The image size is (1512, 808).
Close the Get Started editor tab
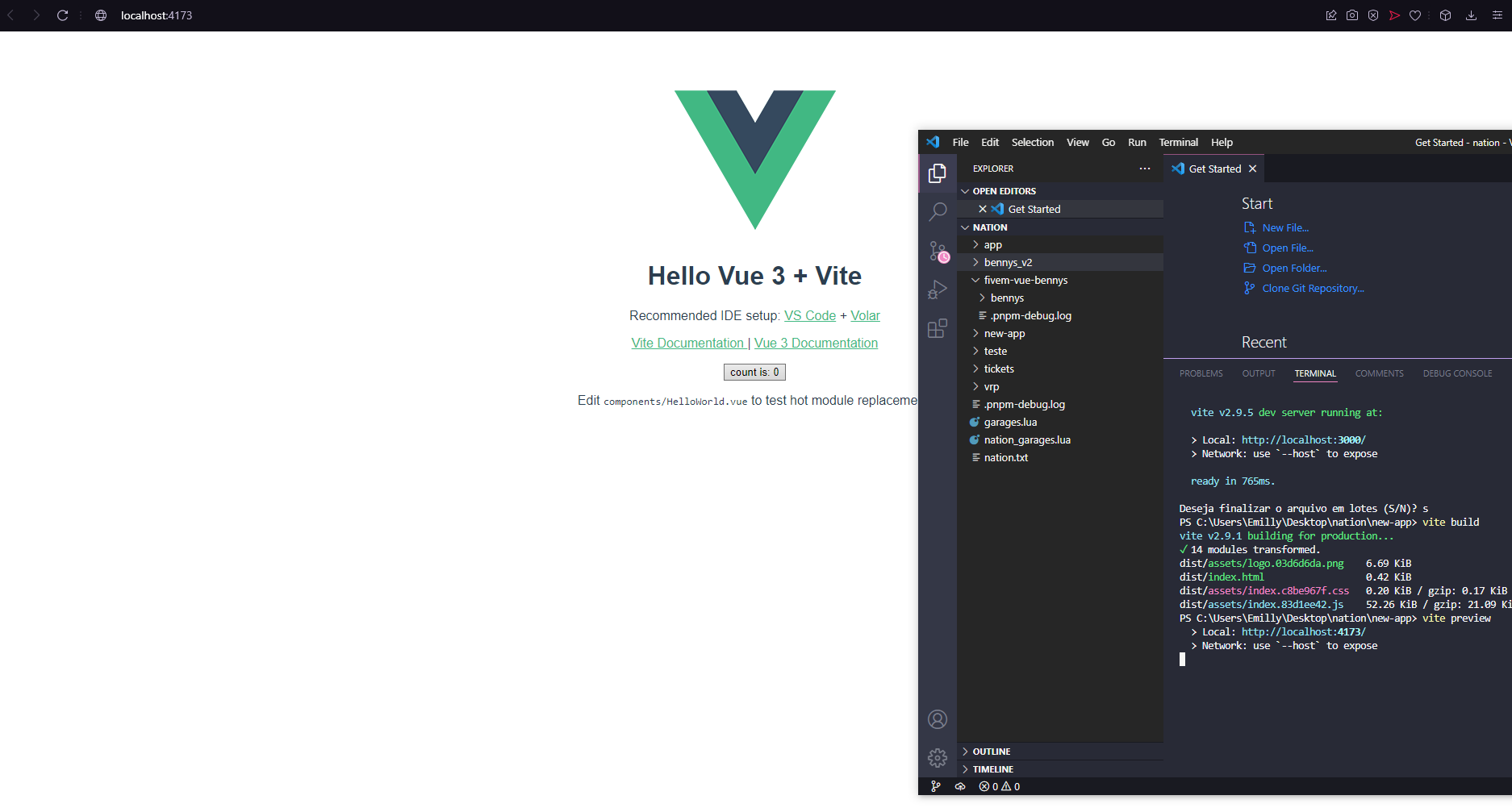[1253, 169]
